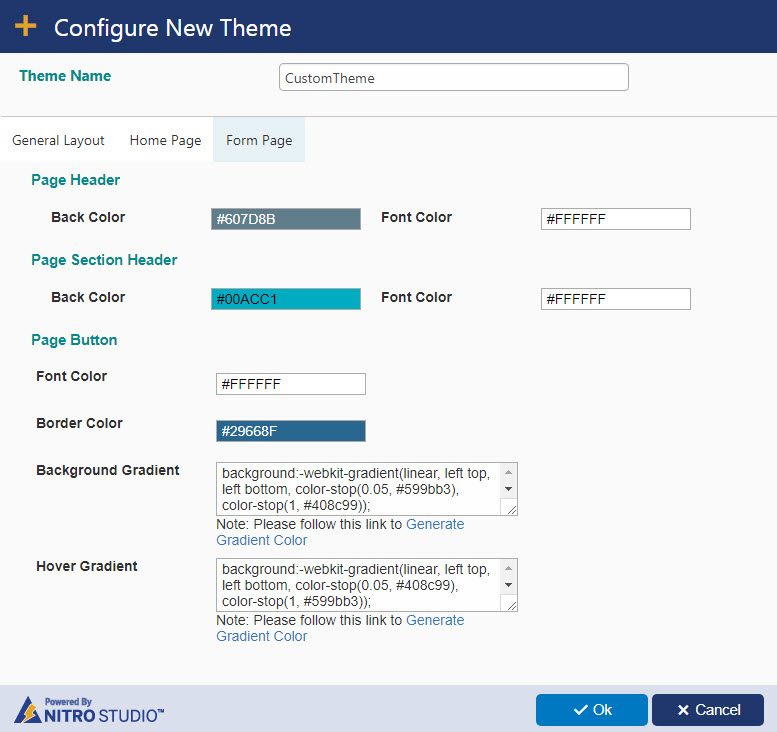
Task: Confirm the theme with the Ok button
Action: [x=592, y=710]
